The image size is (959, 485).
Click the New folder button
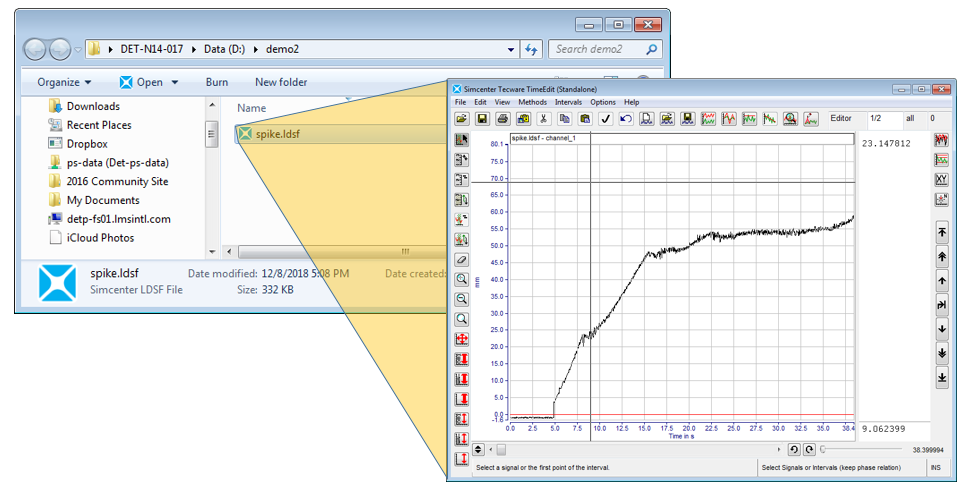click(x=281, y=82)
